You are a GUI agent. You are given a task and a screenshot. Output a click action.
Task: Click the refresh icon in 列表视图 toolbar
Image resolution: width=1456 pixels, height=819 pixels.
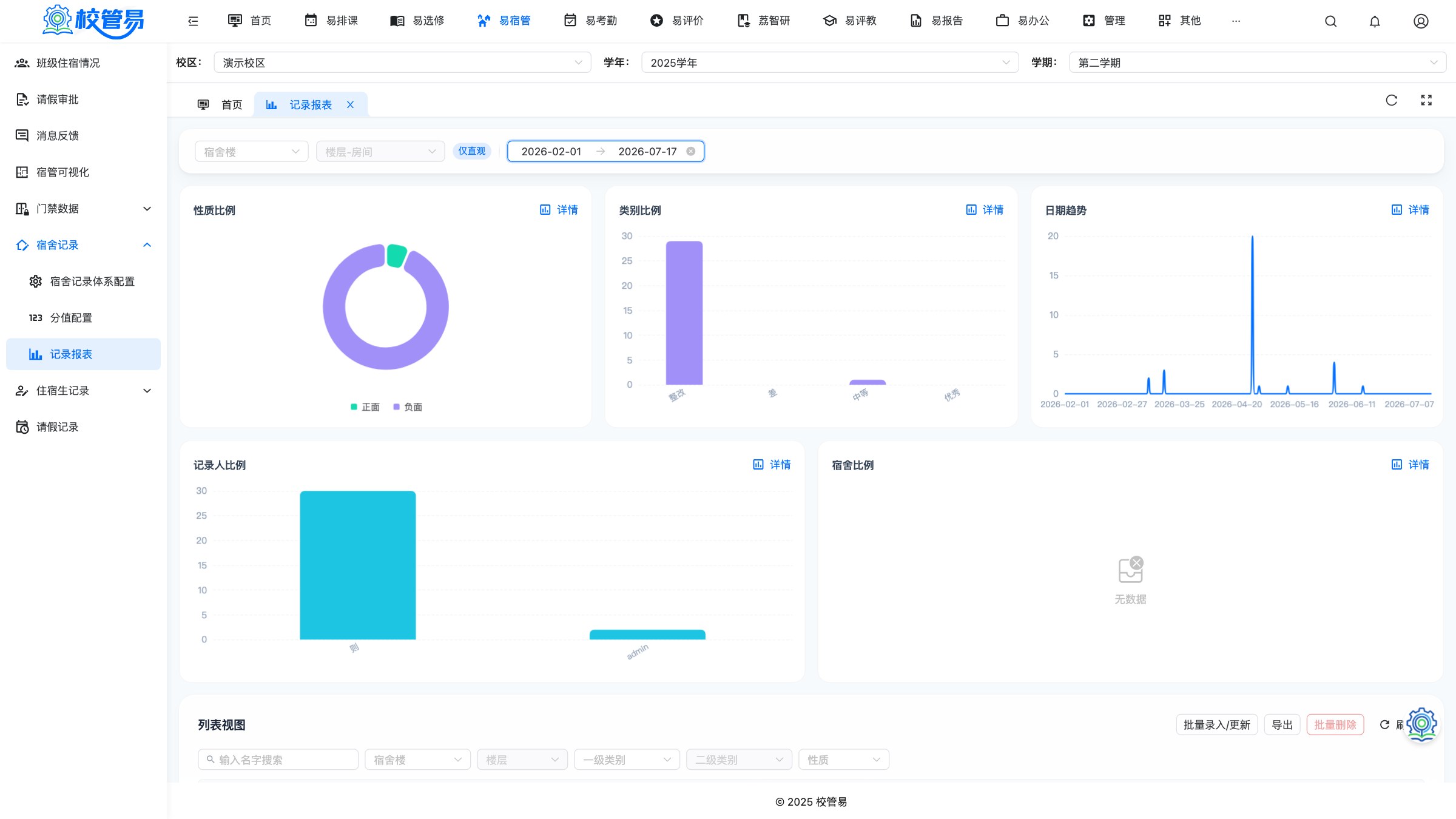[1384, 724]
